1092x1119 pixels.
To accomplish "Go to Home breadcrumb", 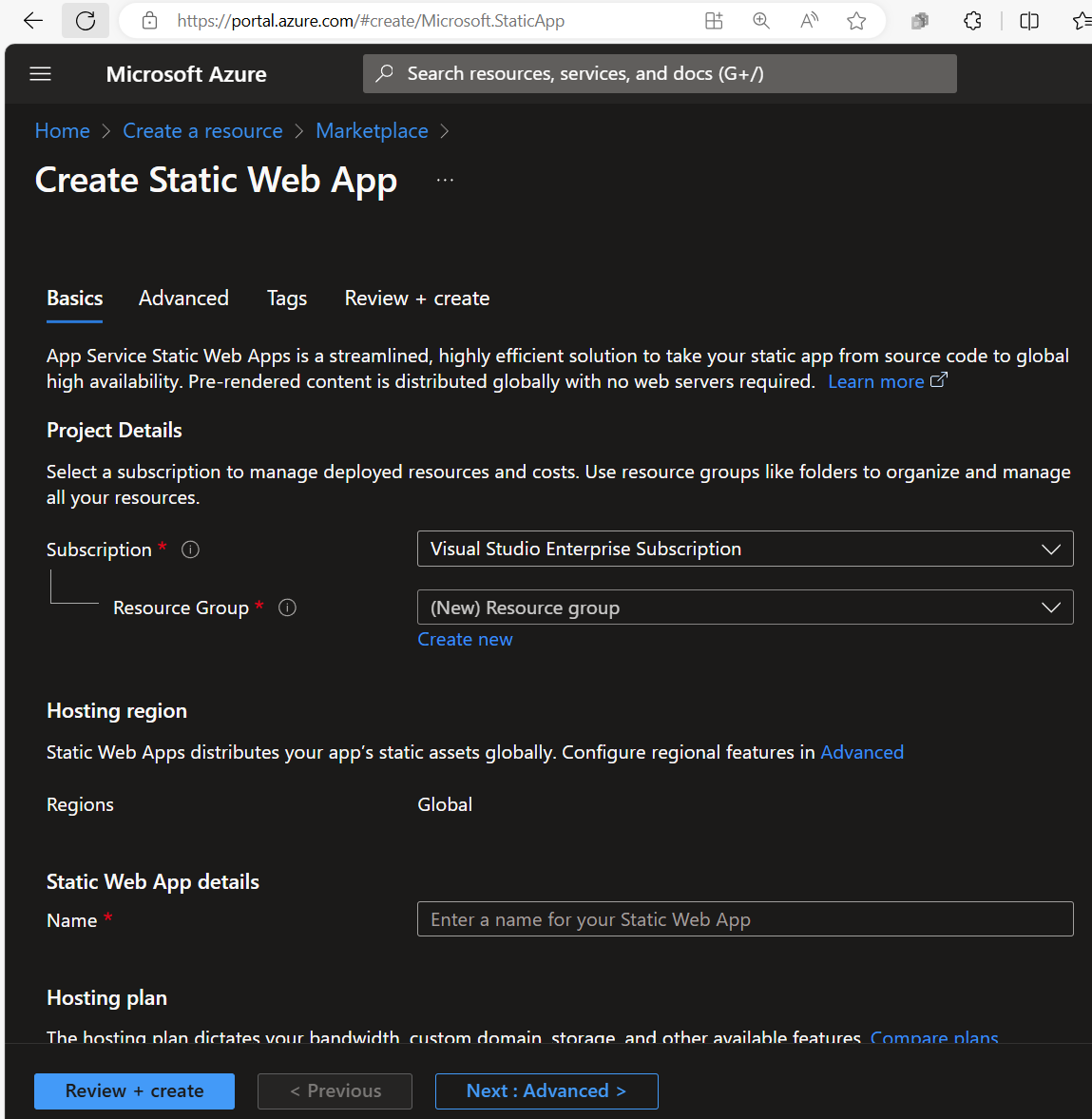I will pyautogui.click(x=62, y=131).
